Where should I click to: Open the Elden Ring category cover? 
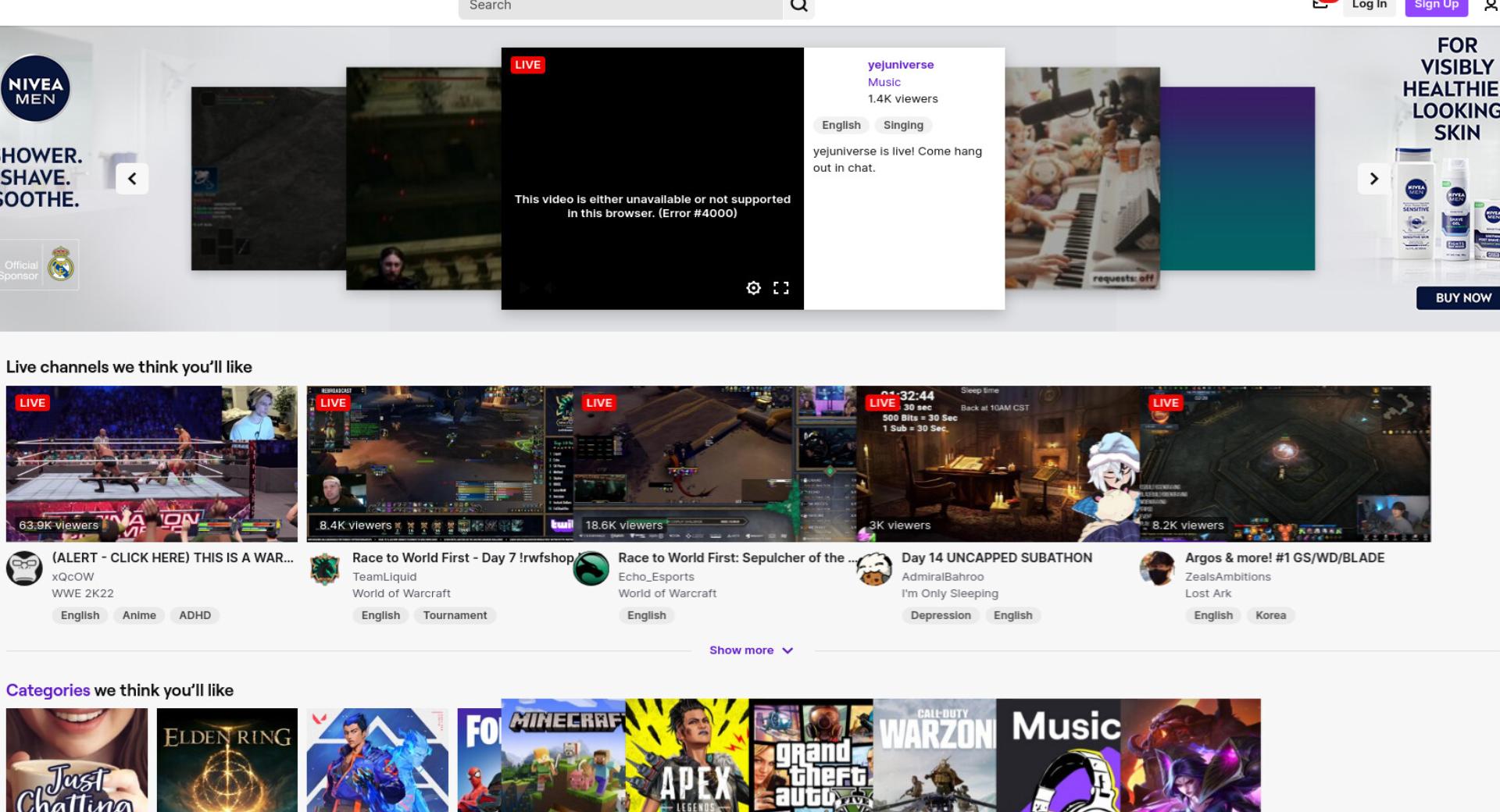click(x=227, y=760)
